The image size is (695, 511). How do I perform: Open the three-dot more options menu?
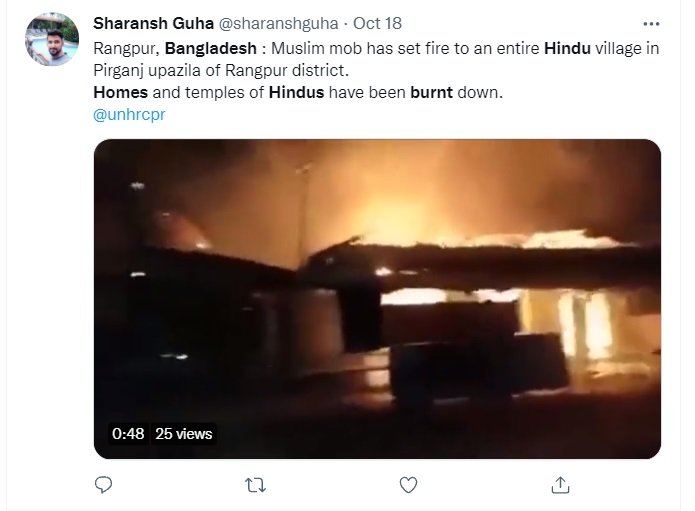pyautogui.click(x=651, y=24)
